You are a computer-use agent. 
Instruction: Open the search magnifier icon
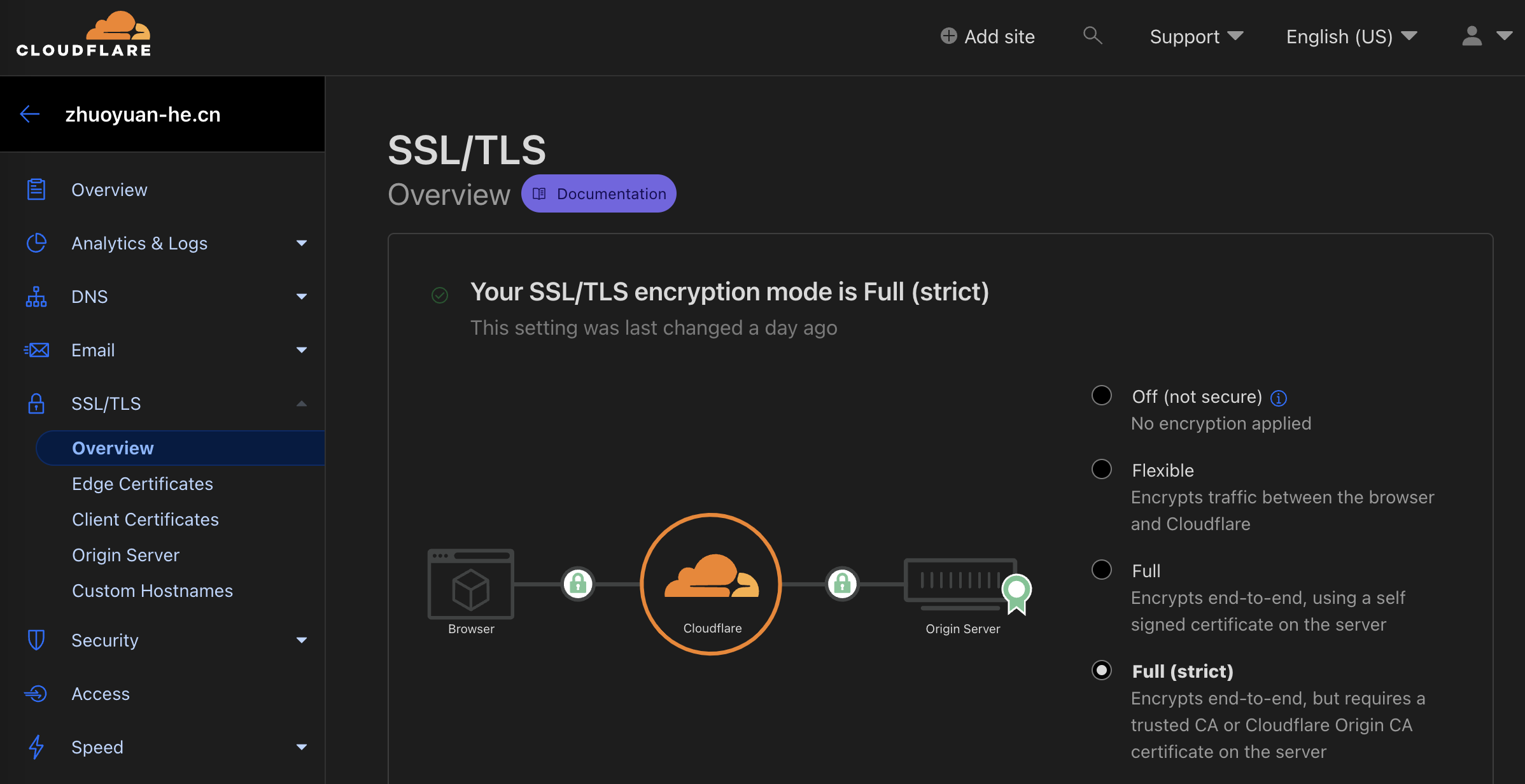coord(1092,36)
